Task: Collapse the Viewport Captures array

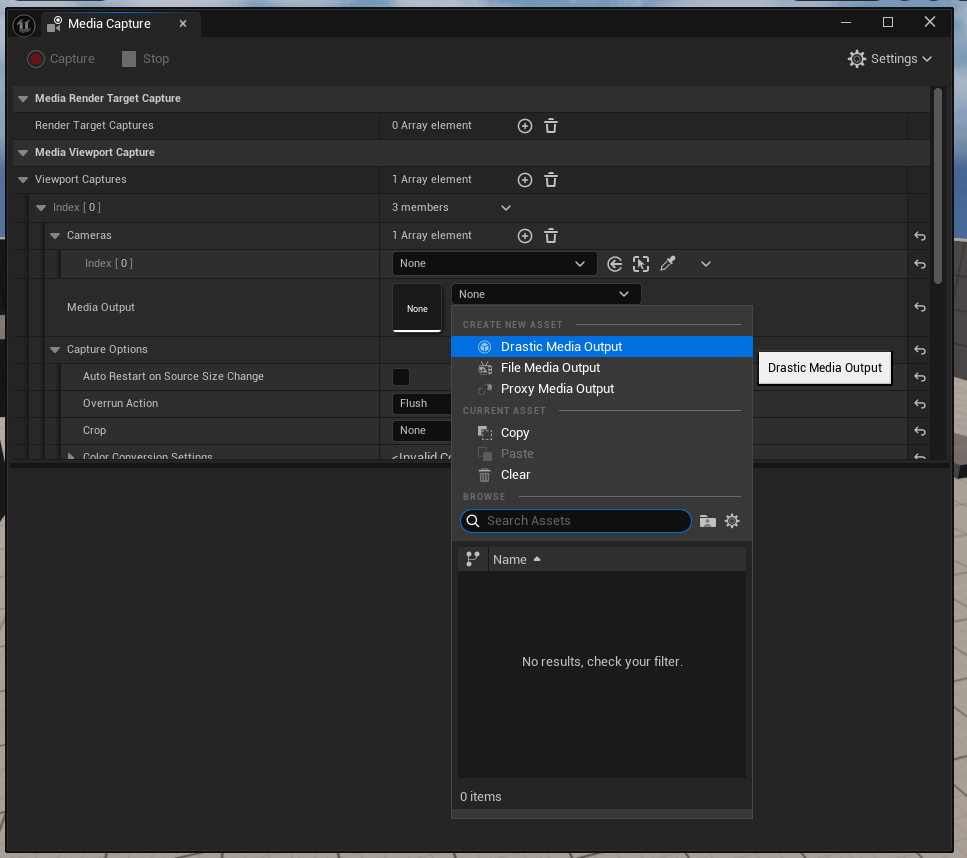Action: pos(23,179)
